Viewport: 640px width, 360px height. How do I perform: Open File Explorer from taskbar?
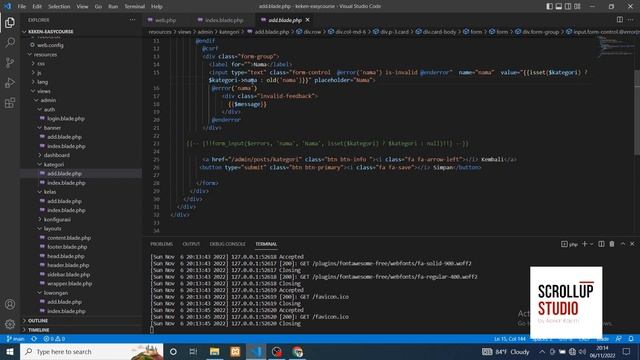(215, 351)
